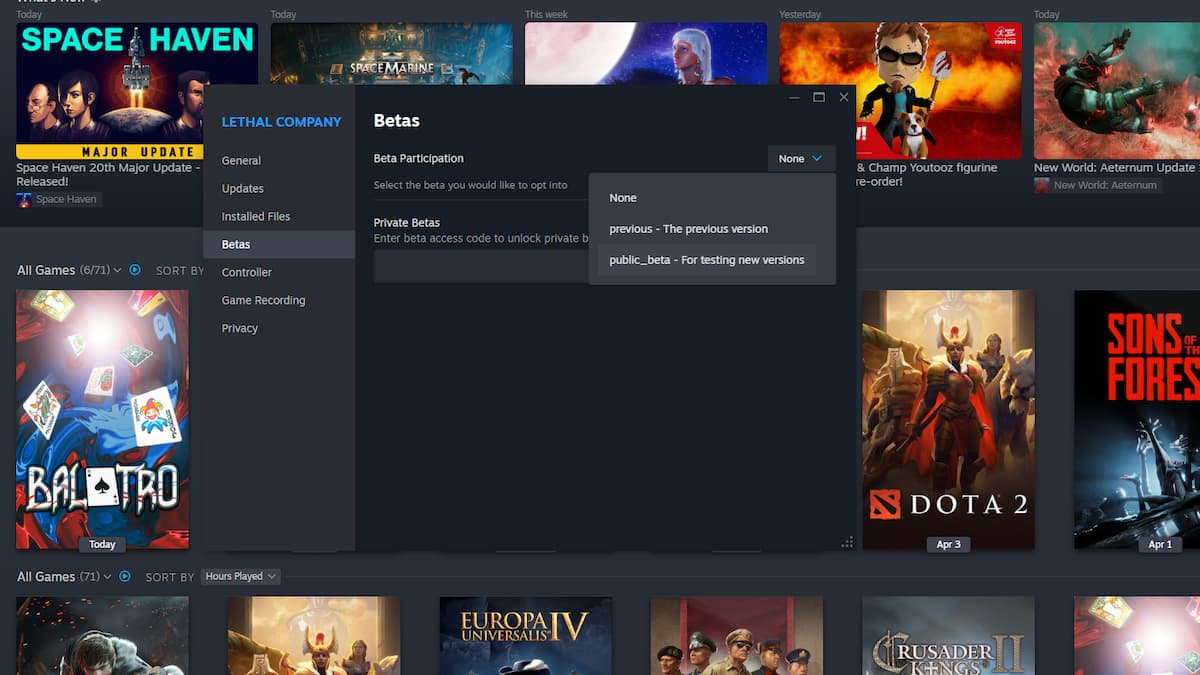Open the Updates settings tab
Viewport: 1200px width, 675px height.
(243, 188)
